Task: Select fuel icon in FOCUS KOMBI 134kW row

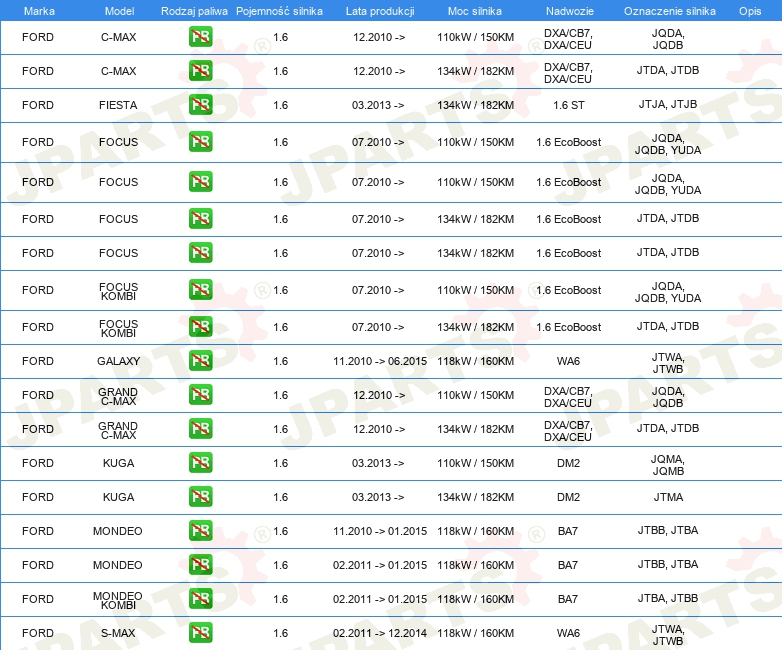Action: click(200, 327)
